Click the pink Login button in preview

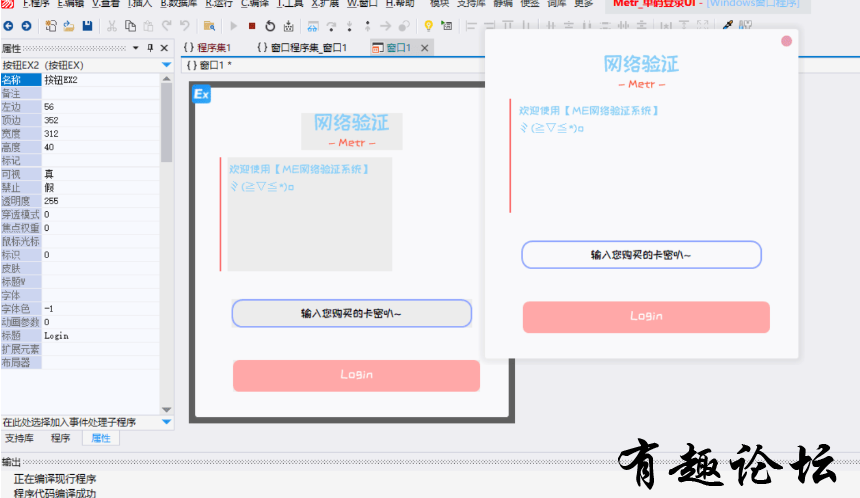click(646, 317)
